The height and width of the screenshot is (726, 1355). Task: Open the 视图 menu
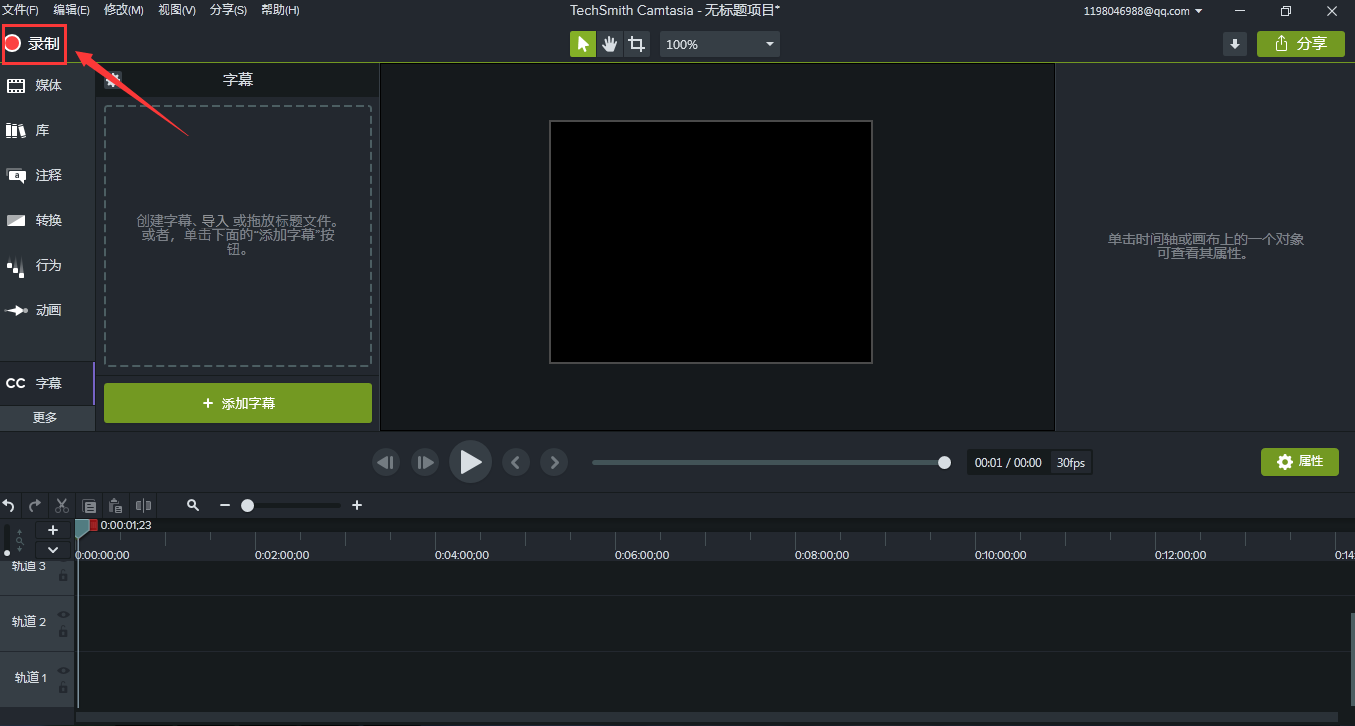(x=177, y=10)
